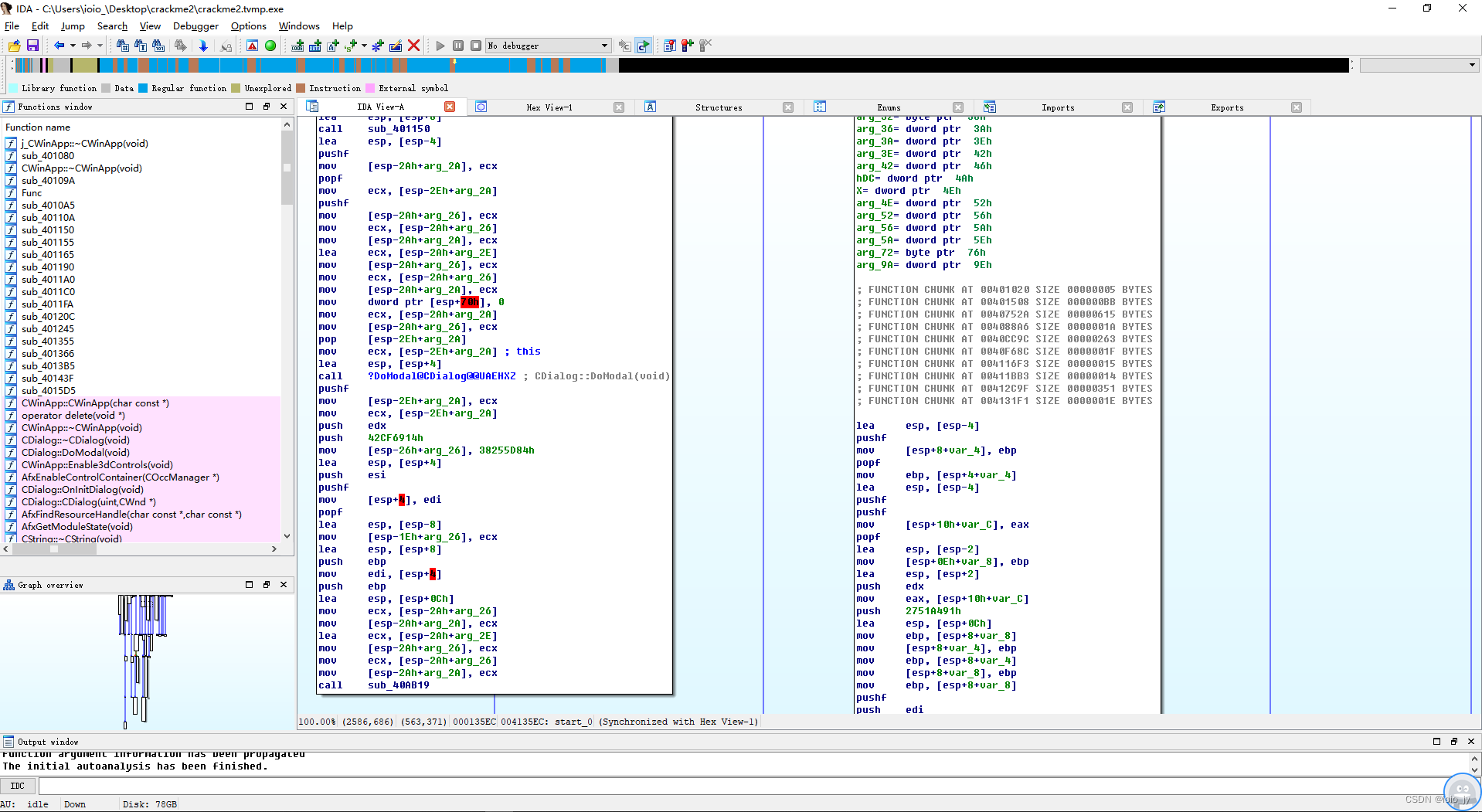The width and height of the screenshot is (1482, 812).
Task: Float the Functions window using restore button
Action: (267, 107)
